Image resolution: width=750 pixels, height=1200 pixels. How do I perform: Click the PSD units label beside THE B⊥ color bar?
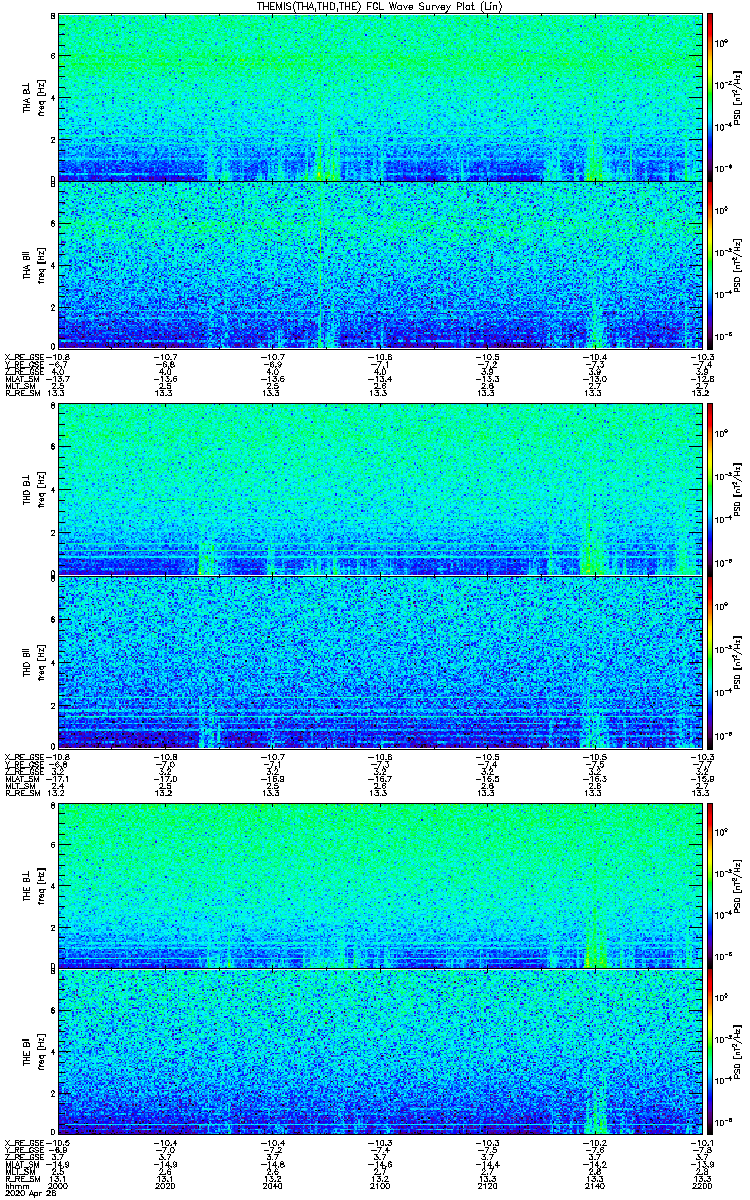(738, 885)
